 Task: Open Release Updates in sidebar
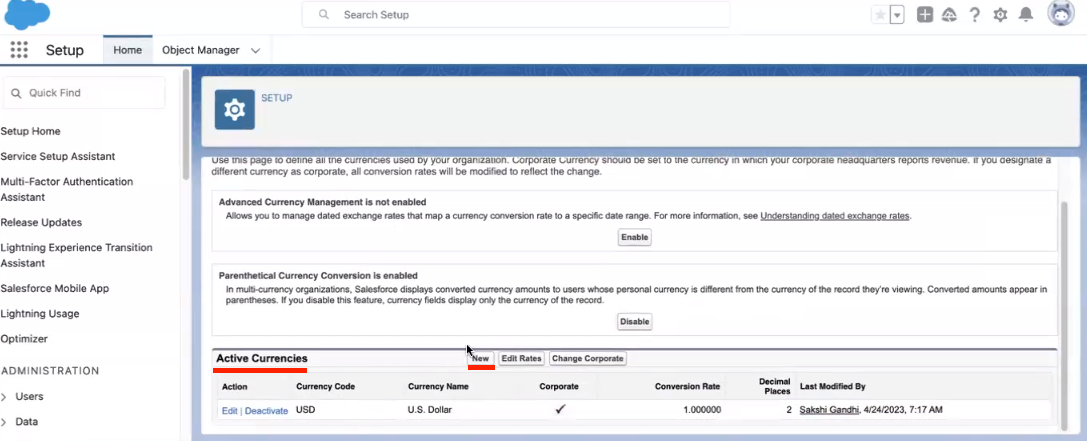click(42, 222)
